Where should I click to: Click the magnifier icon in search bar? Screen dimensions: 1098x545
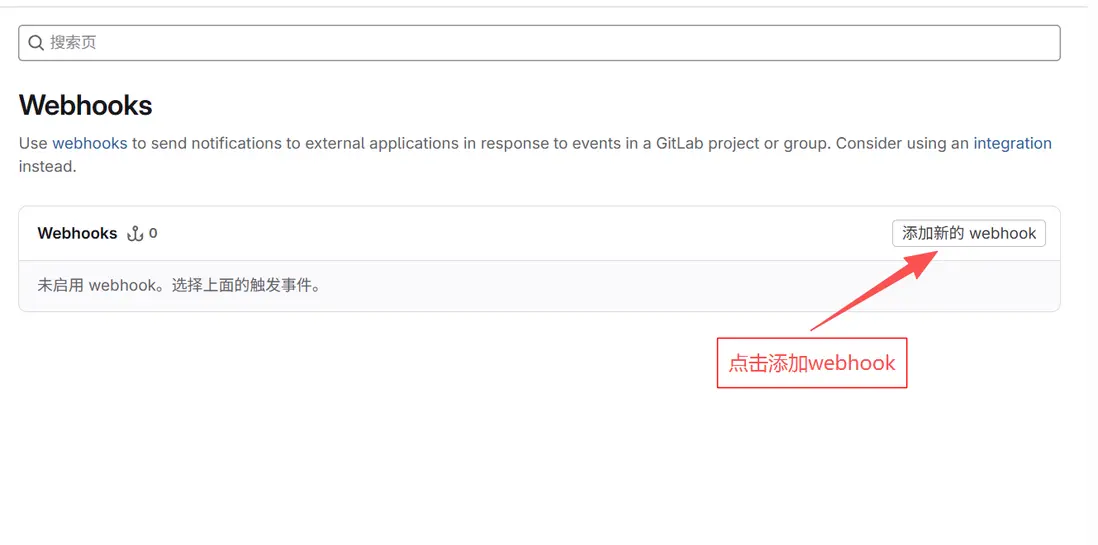coord(36,43)
